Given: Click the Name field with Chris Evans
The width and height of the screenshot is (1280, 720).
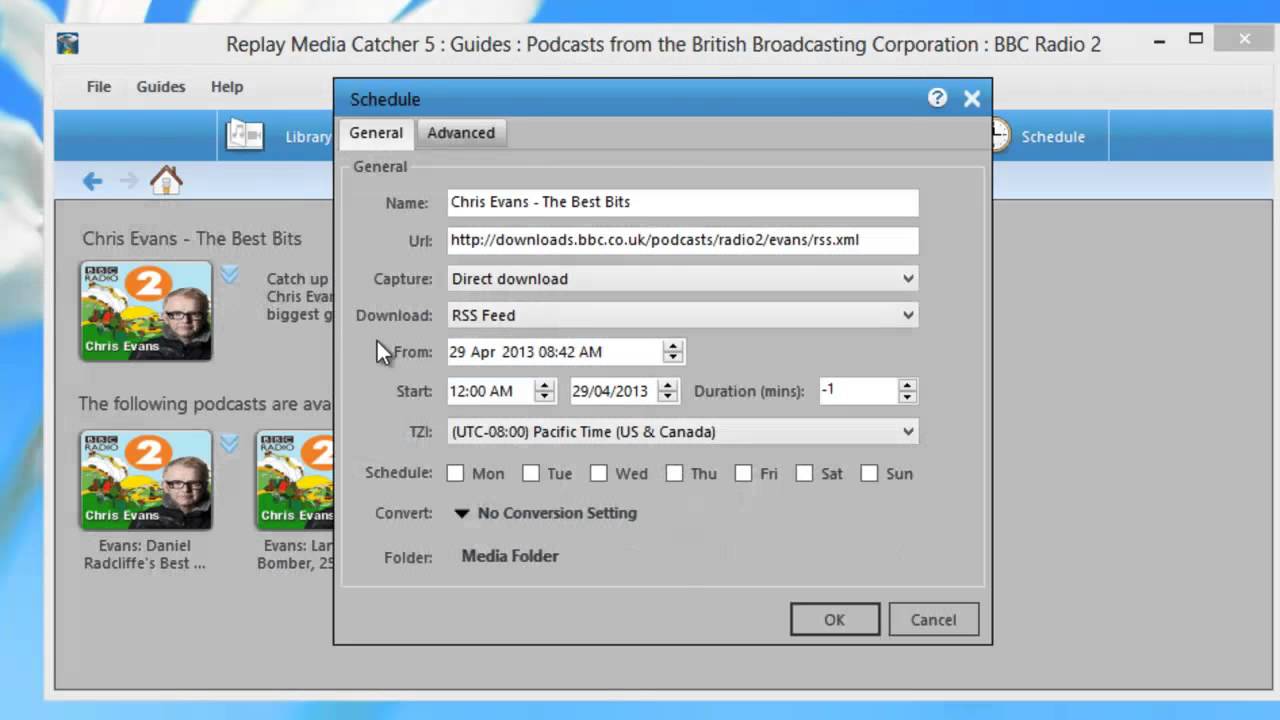Looking at the screenshot, I should [683, 202].
